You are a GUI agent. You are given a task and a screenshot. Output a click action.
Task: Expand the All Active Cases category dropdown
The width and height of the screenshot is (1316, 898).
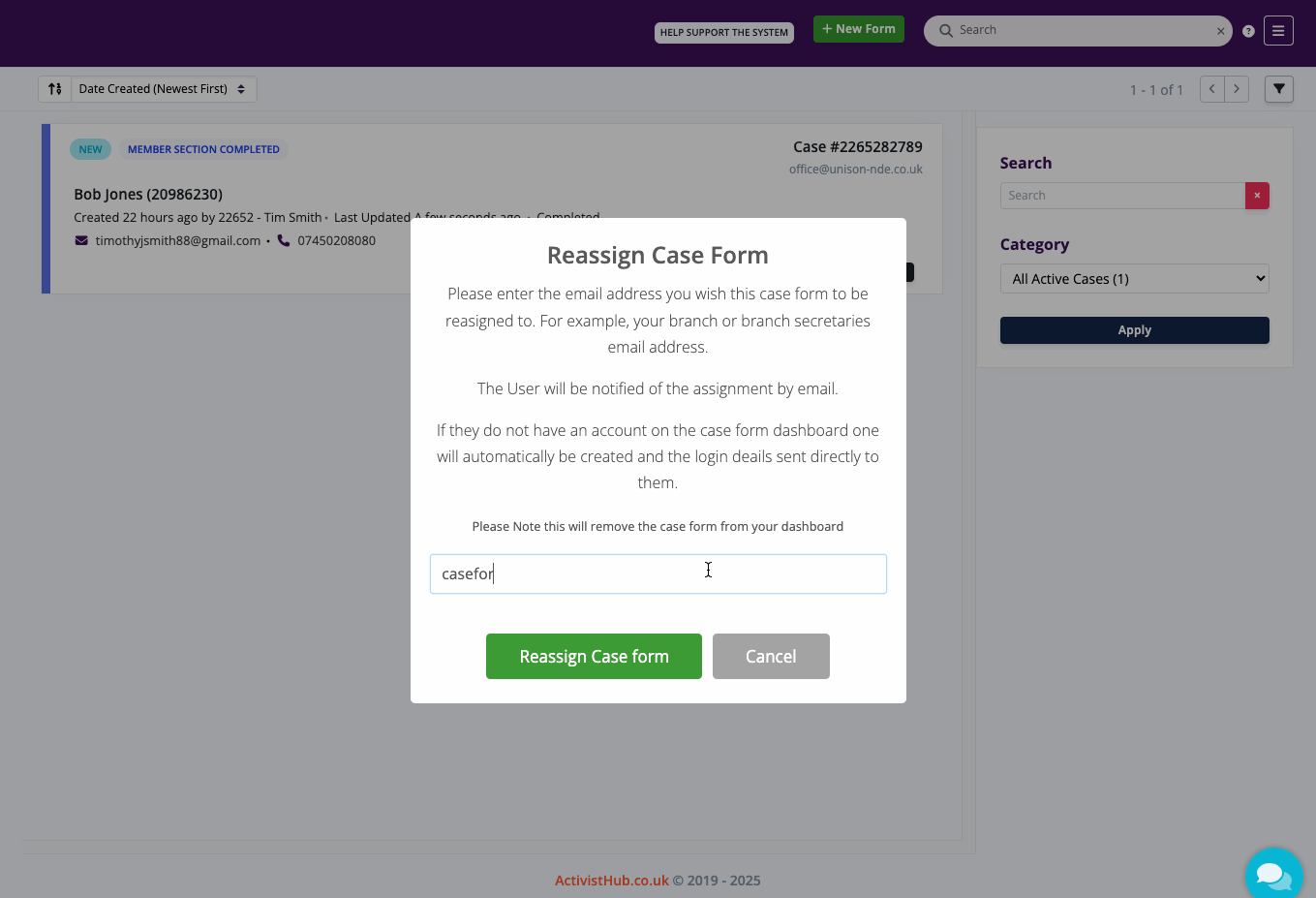pos(1134,279)
